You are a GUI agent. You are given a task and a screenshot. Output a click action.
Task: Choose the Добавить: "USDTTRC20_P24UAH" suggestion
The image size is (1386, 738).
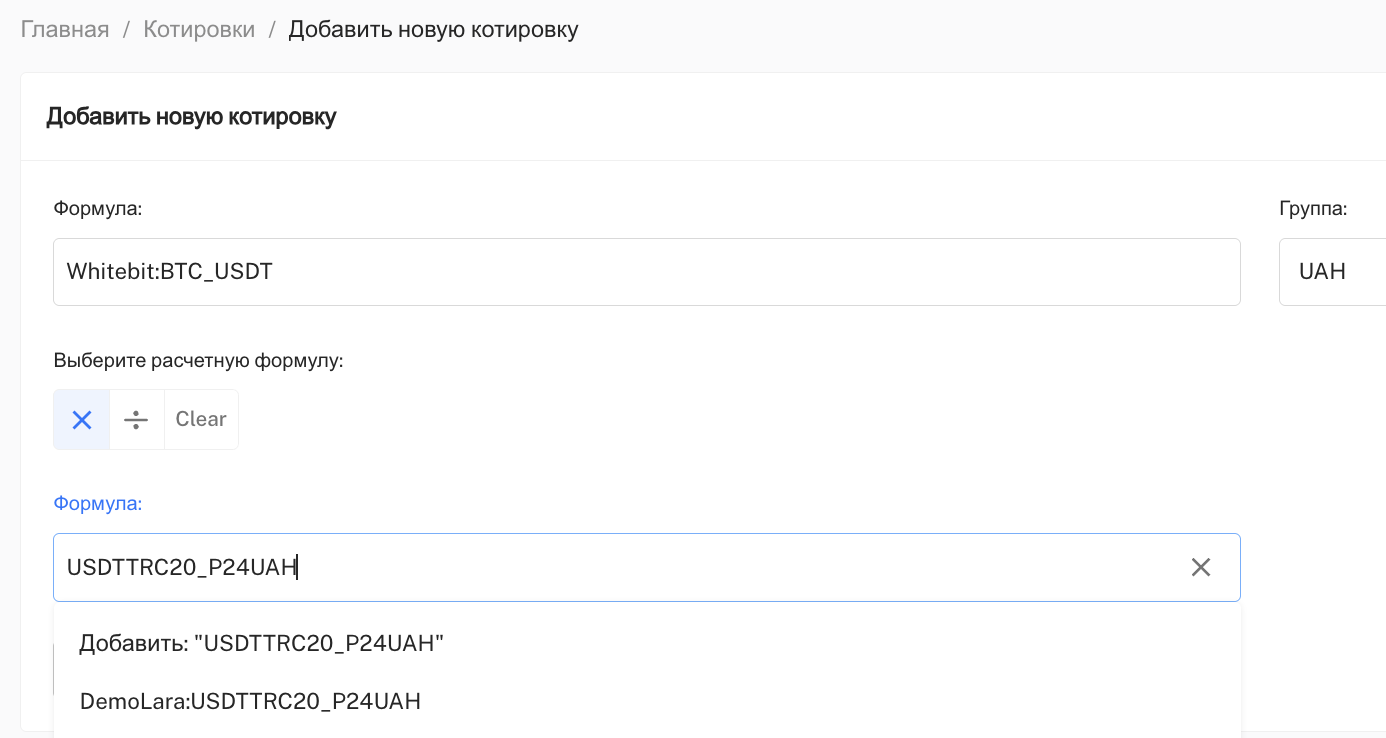[x=261, y=643]
